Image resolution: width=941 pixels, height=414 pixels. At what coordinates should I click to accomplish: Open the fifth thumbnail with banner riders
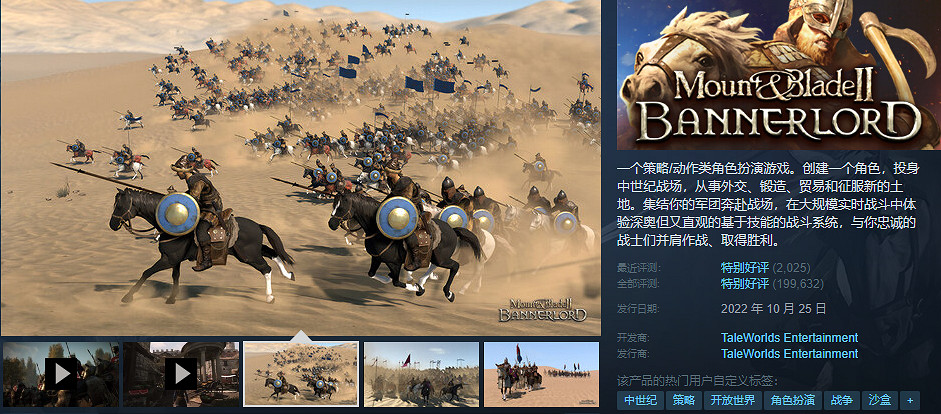541,374
